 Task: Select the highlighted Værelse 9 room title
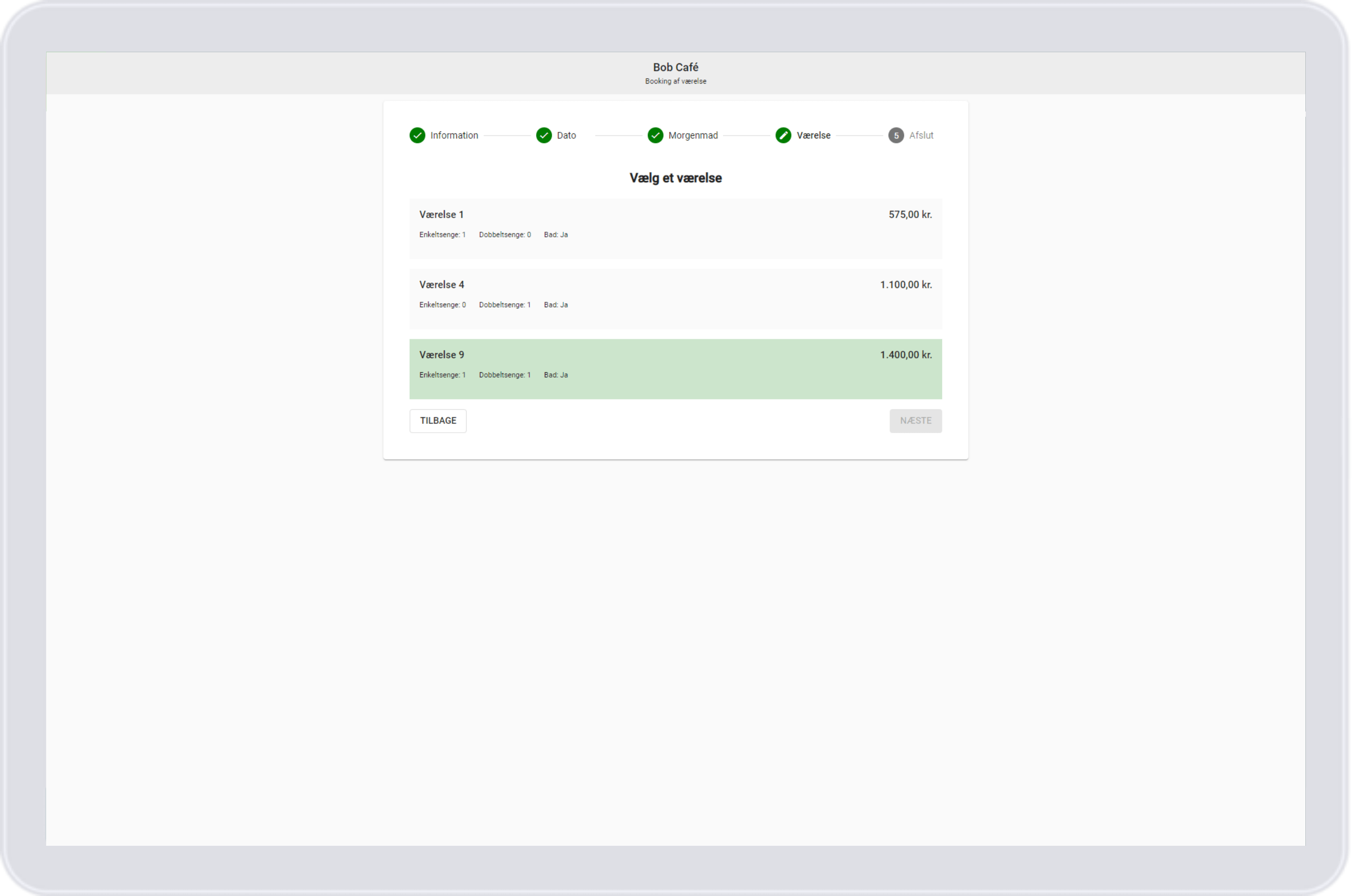(x=442, y=355)
